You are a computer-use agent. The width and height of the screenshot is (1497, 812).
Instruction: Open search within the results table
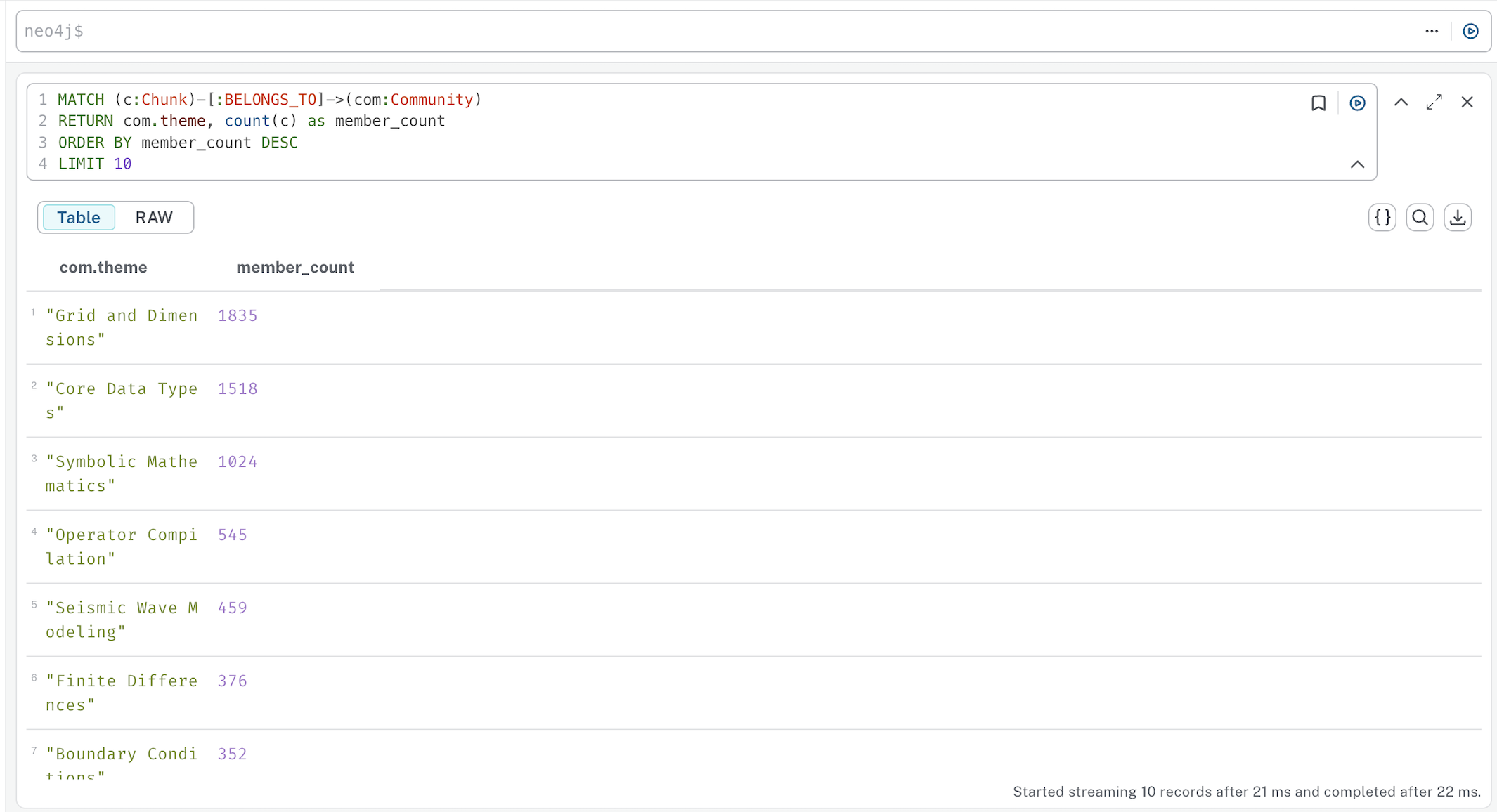[x=1420, y=218]
